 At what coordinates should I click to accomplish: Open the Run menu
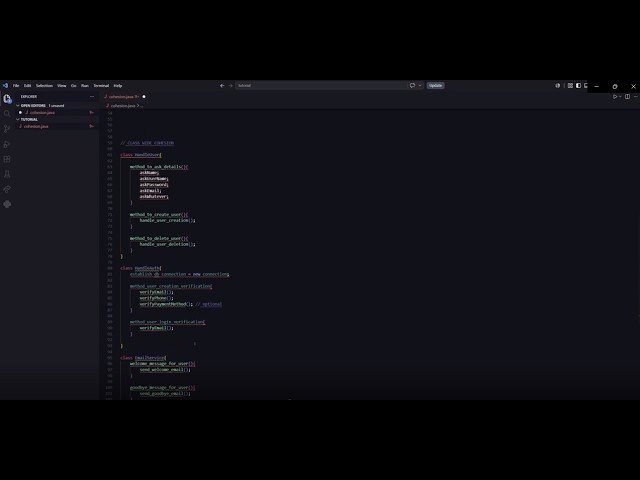coord(85,86)
